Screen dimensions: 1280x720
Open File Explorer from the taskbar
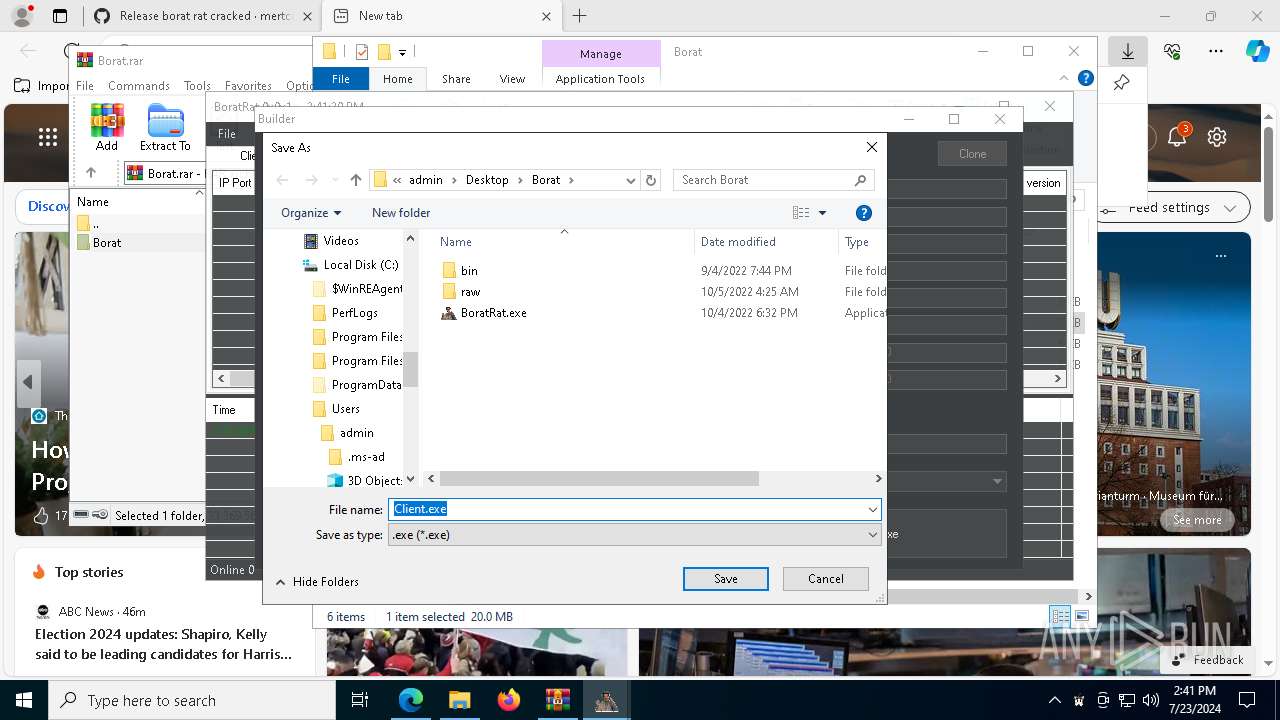click(x=459, y=700)
